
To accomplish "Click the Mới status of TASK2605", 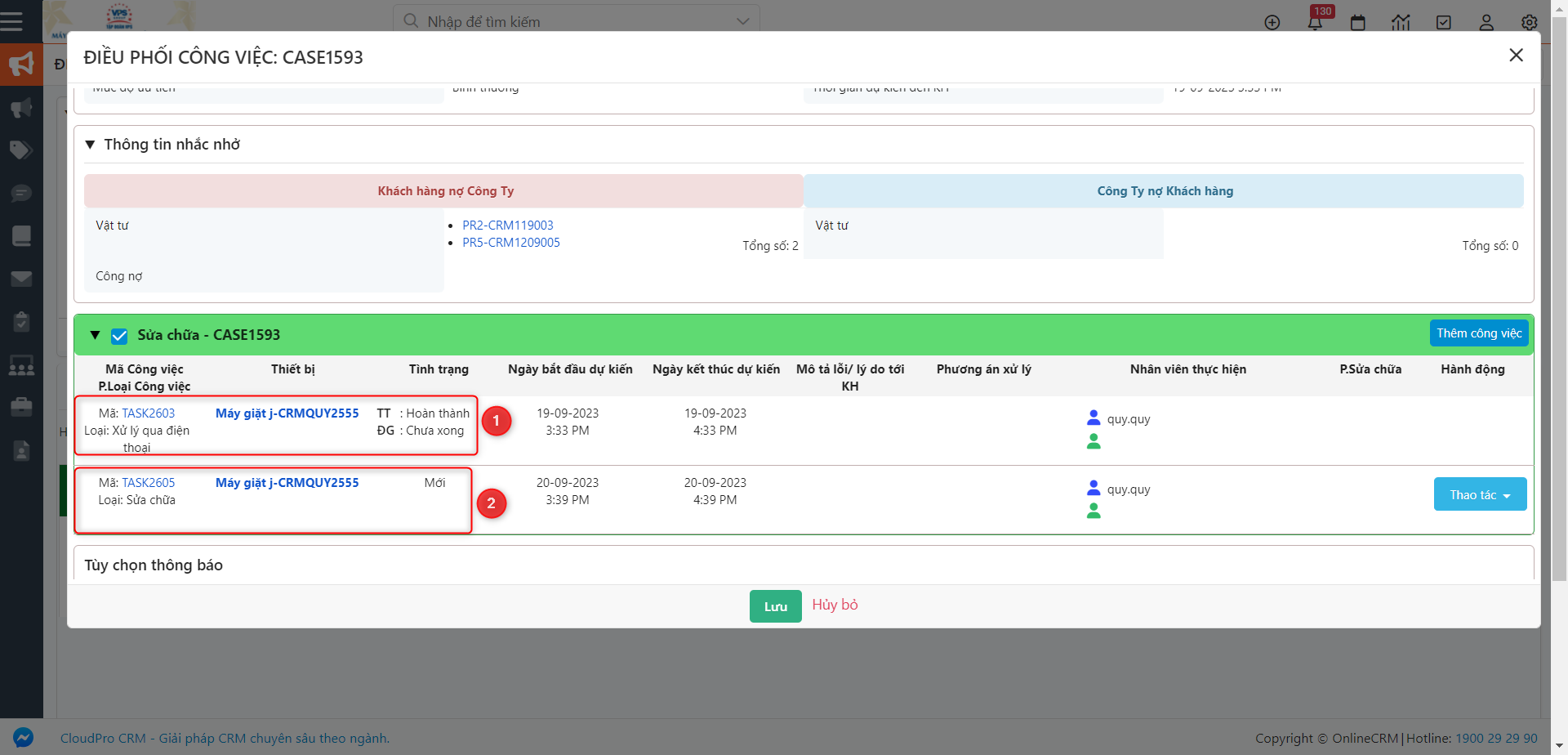I will tap(434, 483).
